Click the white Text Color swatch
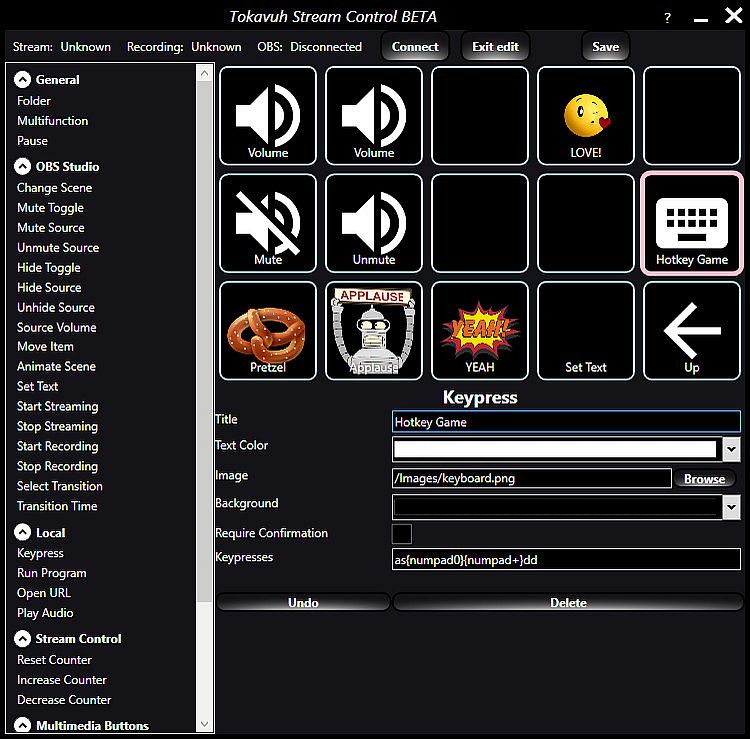This screenshot has height=739, width=750. (555, 449)
